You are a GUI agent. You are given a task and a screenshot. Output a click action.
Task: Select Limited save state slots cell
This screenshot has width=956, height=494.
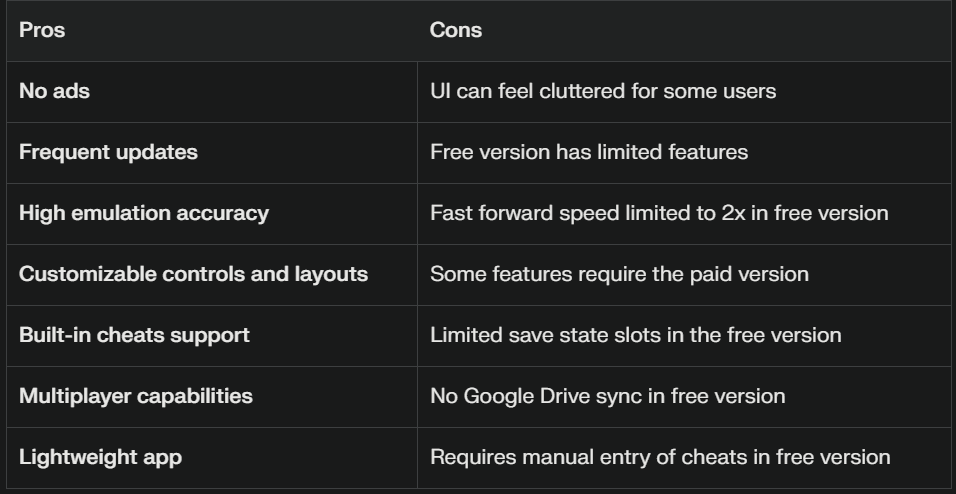pos(684,335)
